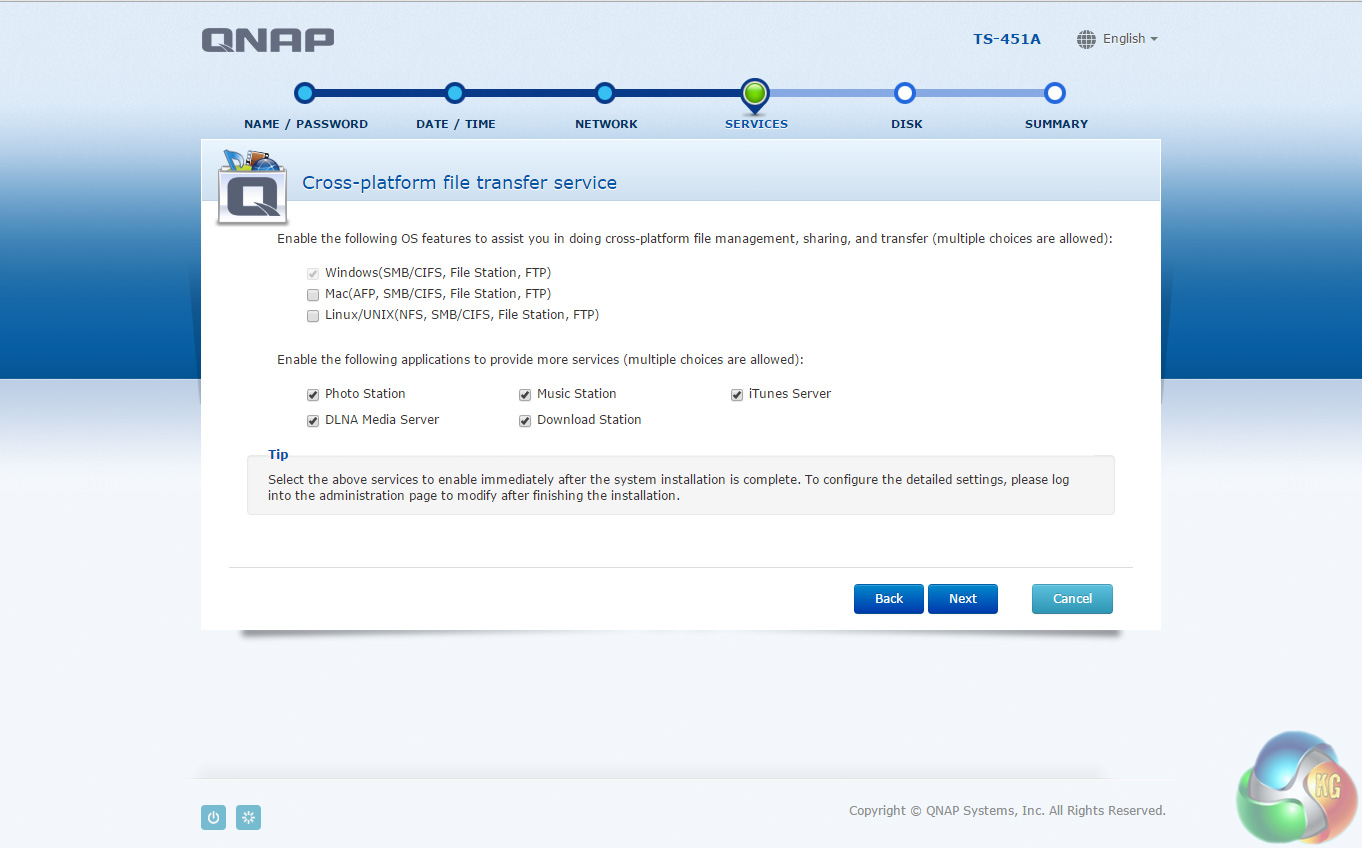Image resolution: width=1362 pixels, height=848 pixels.
Task: Click the 'Select the above services' tip text
Action: click(669, 488)
